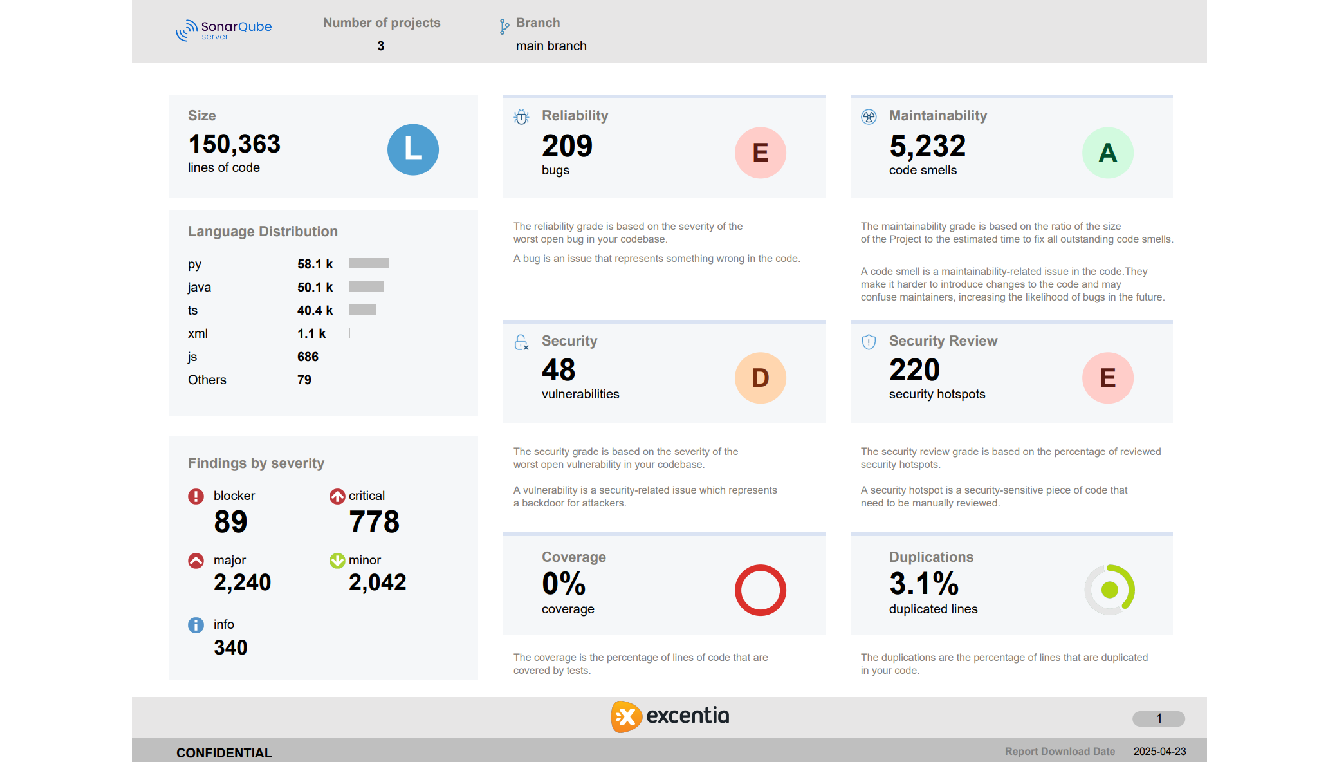Click the py language distribution bar
Viewport: 1339px width, 762px height.
367,263
